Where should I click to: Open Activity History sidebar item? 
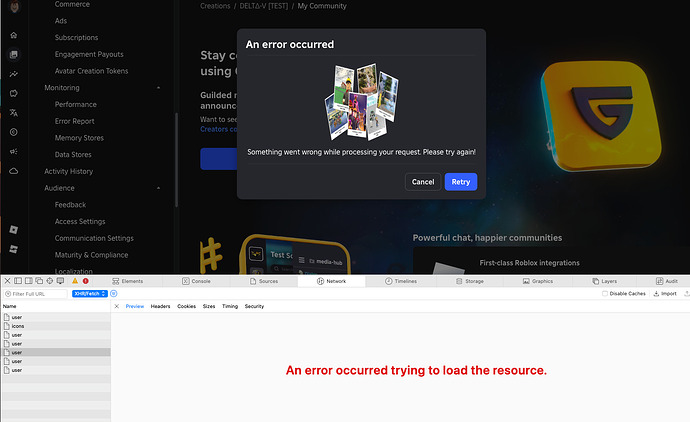click(68, 171)
